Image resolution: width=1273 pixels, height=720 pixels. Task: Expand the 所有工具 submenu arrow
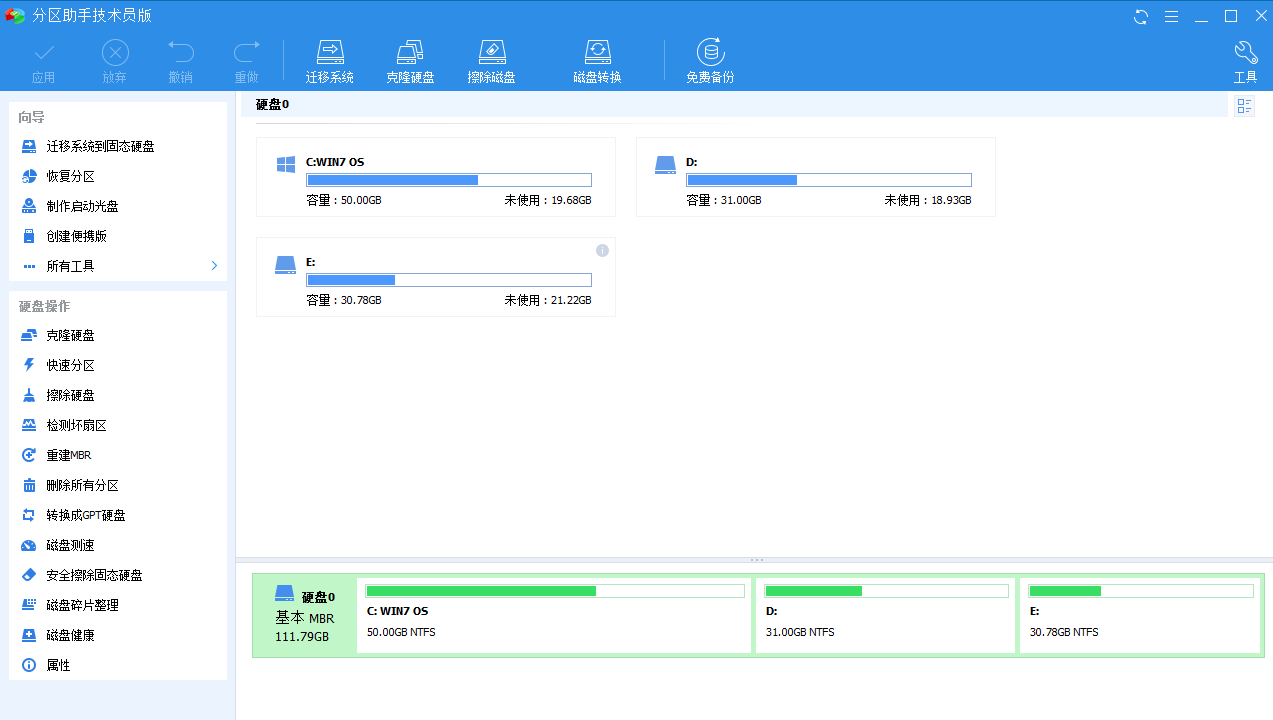[x=214, y=266]
